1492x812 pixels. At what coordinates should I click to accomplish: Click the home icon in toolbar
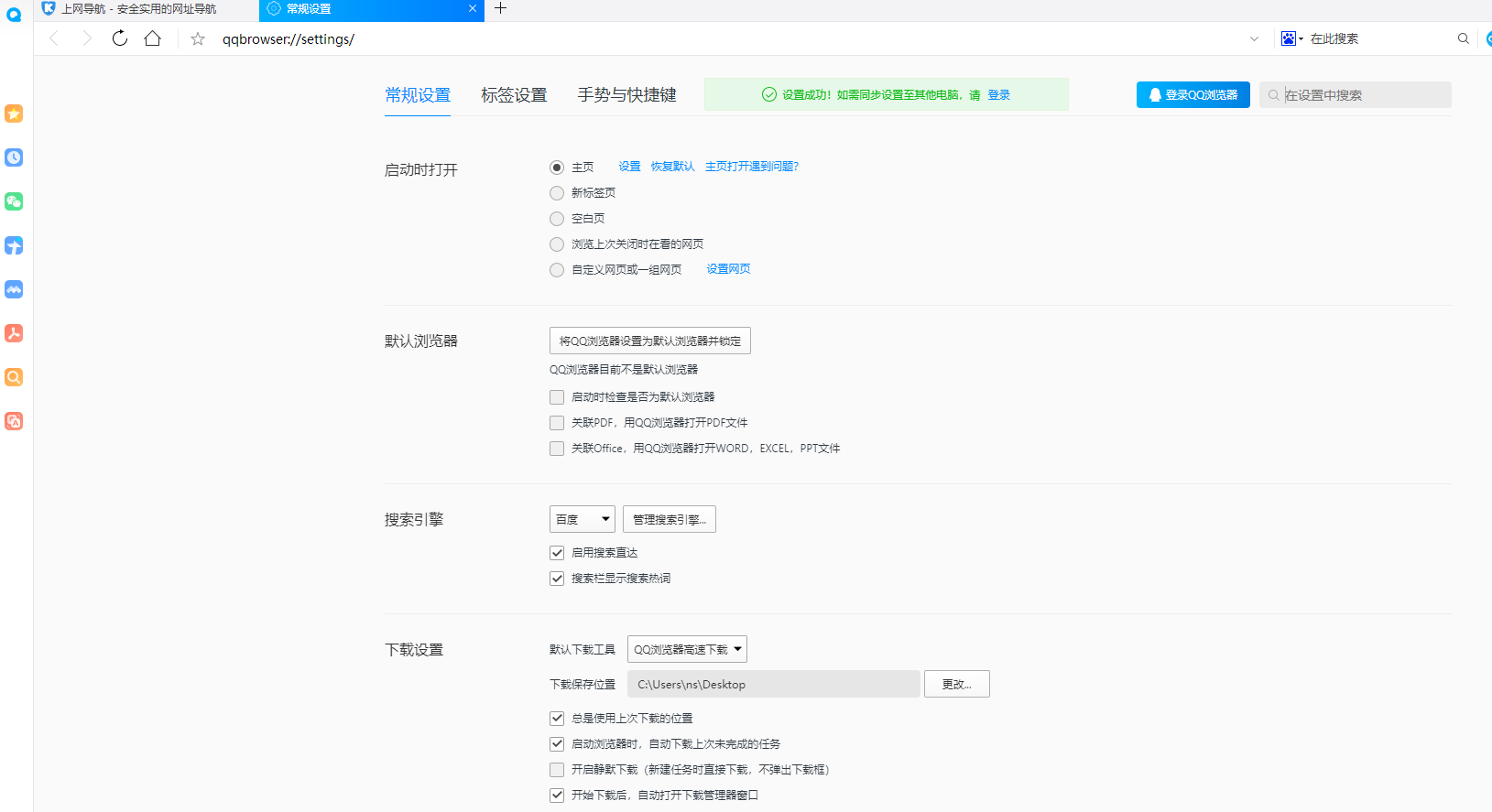[153, 38]
